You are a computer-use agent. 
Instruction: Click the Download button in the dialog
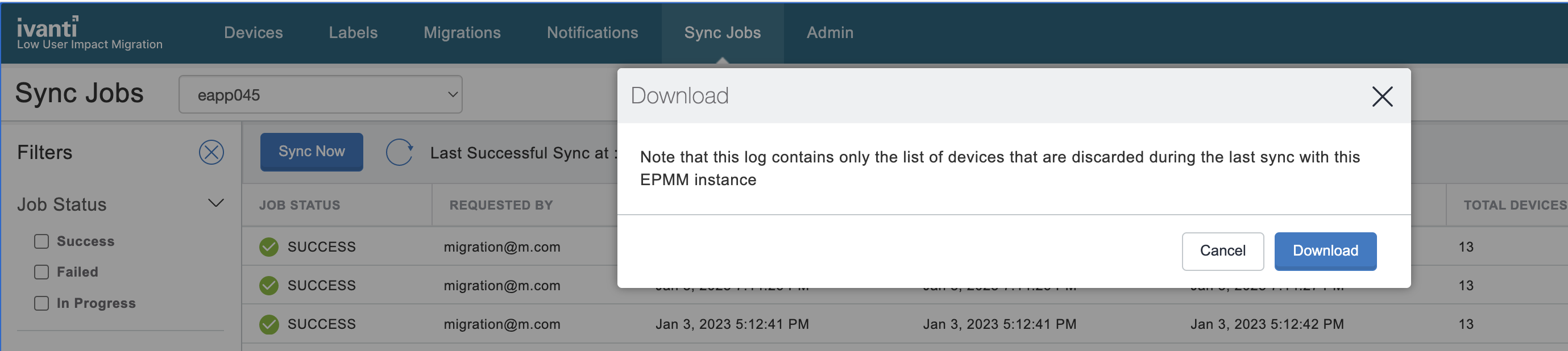1325,250
